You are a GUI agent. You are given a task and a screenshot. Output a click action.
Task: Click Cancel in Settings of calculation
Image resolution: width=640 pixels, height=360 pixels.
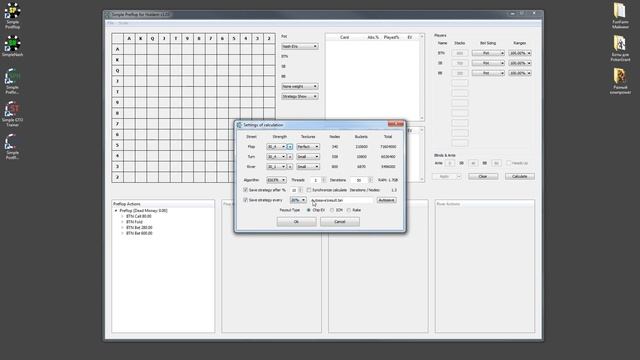click(x=340, y=222)
